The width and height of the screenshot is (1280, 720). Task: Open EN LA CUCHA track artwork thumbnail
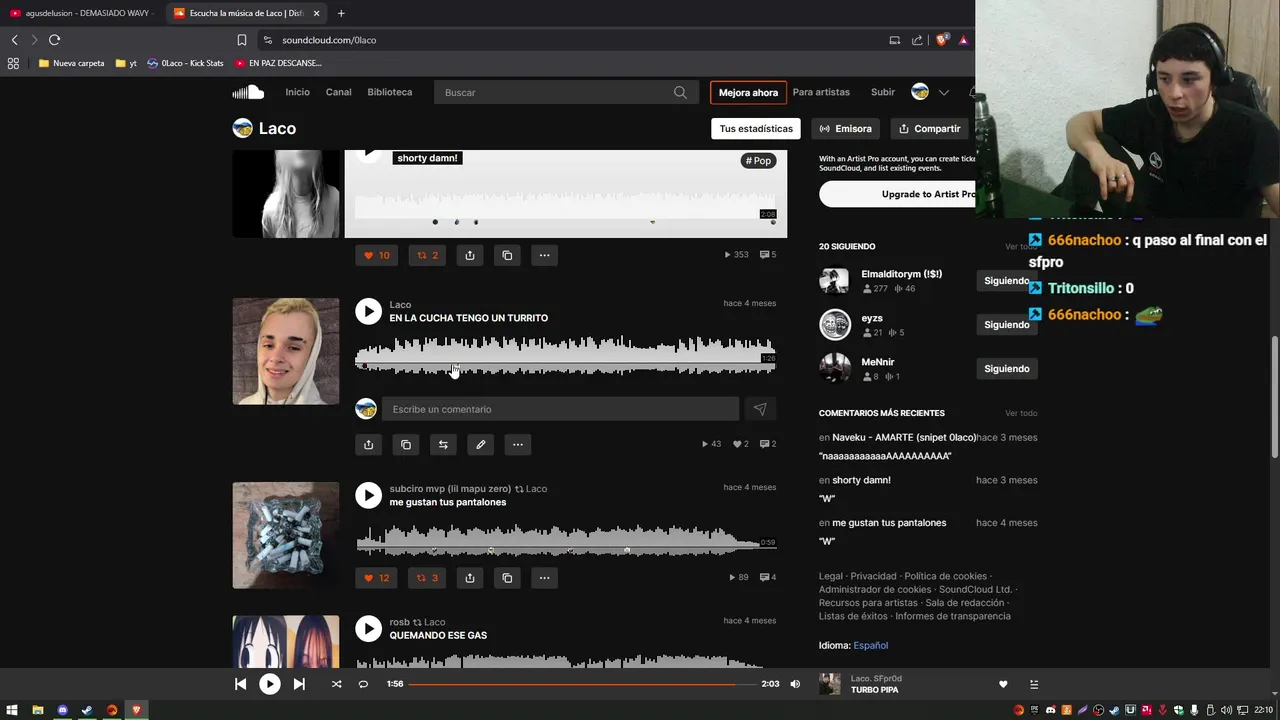click(x=286, y=351)
